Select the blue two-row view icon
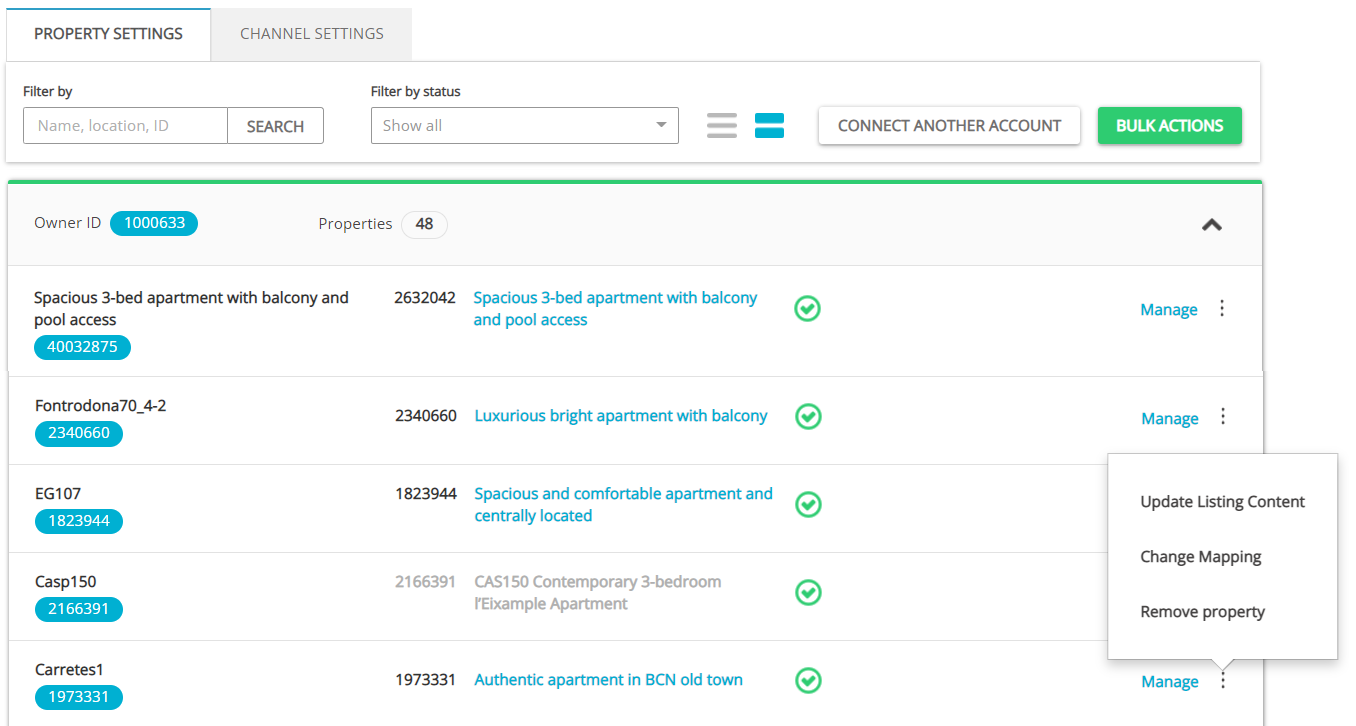The width and height of the screenshot is (1356, 726). [x=769, y=125]
